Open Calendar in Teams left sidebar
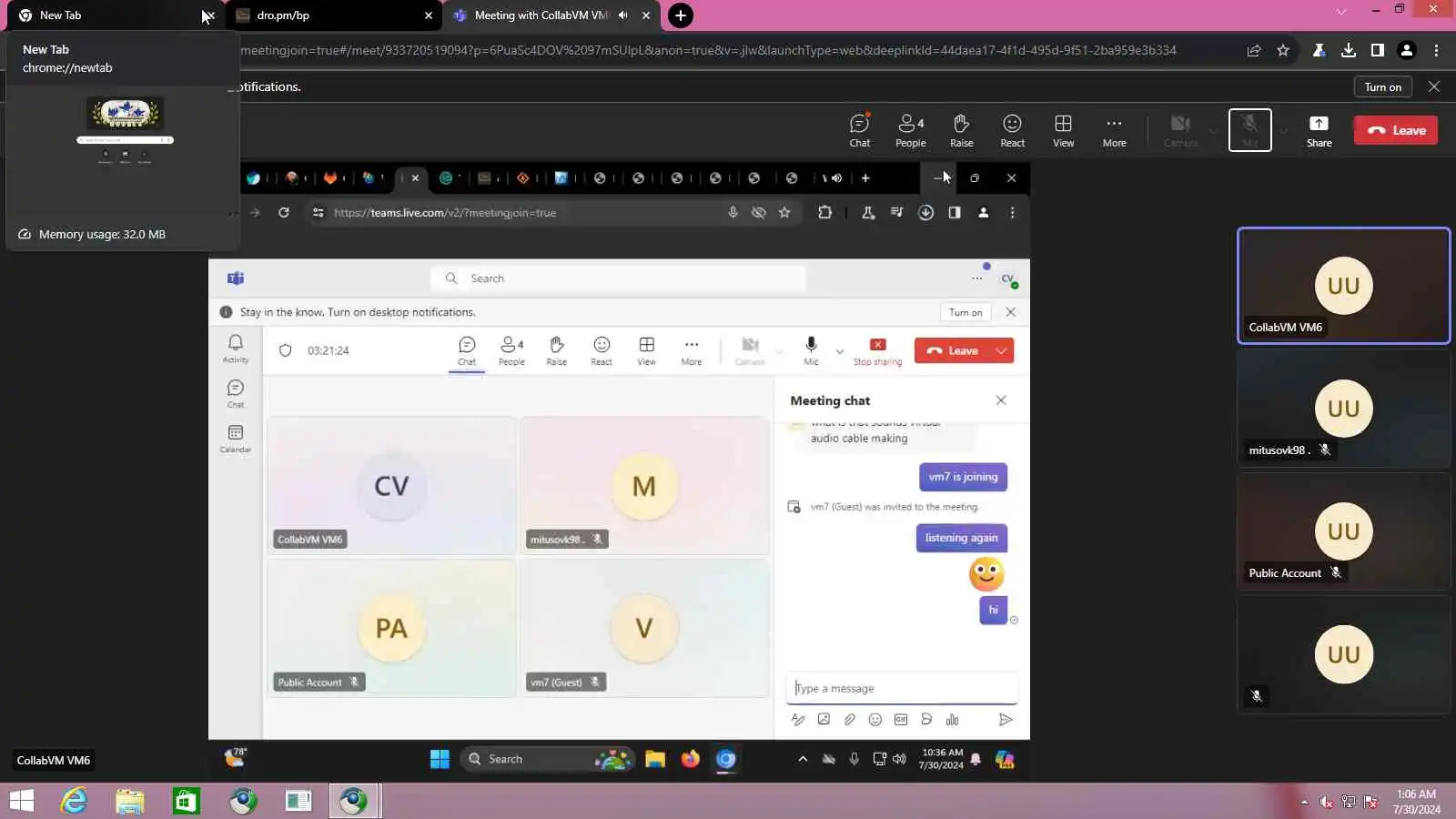This screenshot has height=819, width=1456. [236, 439]
